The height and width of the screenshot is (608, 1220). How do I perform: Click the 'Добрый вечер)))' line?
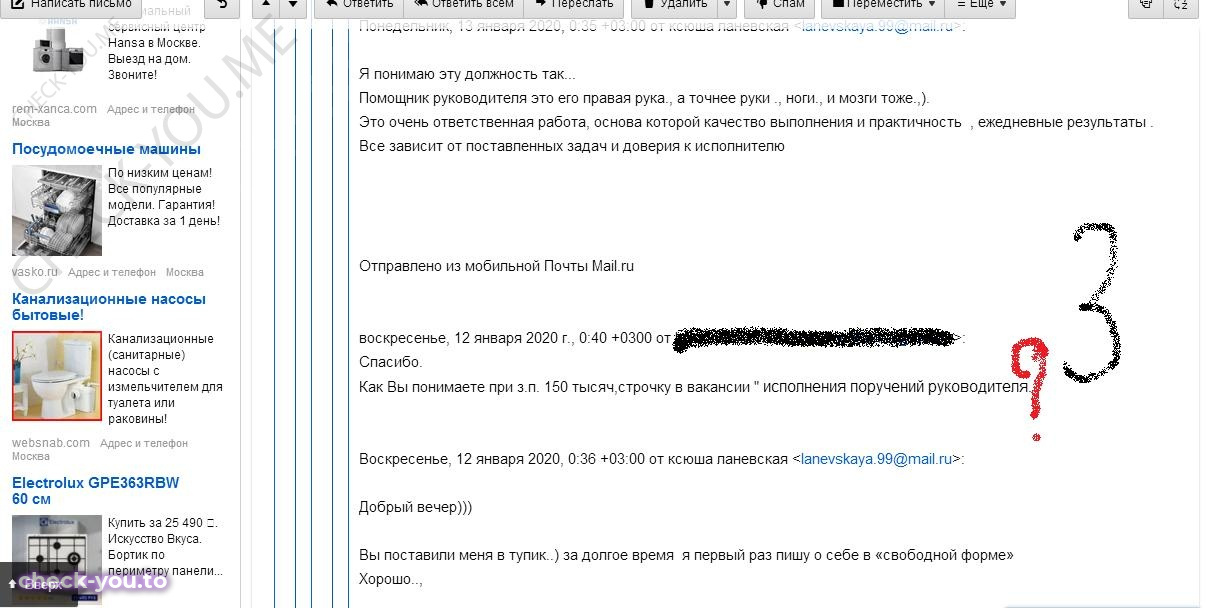415,507
